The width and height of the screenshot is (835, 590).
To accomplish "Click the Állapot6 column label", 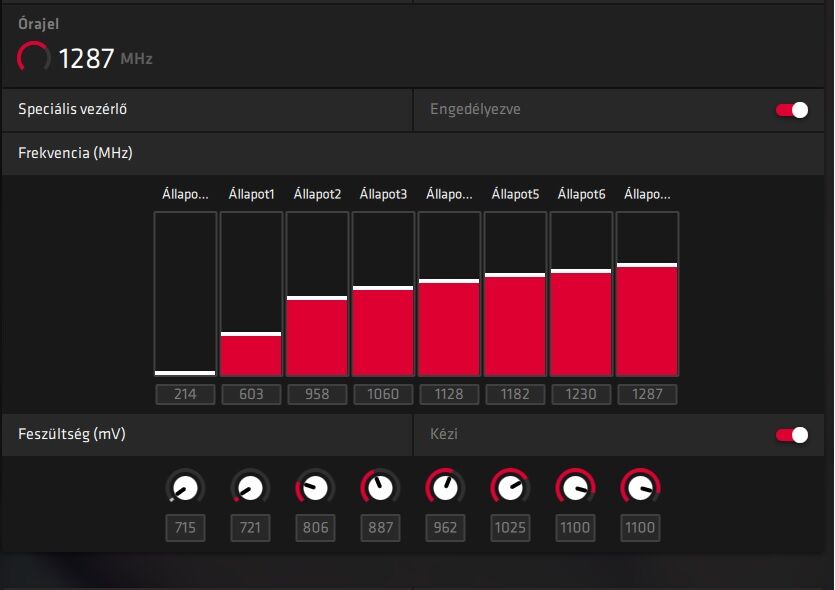I will pos(582,194).
